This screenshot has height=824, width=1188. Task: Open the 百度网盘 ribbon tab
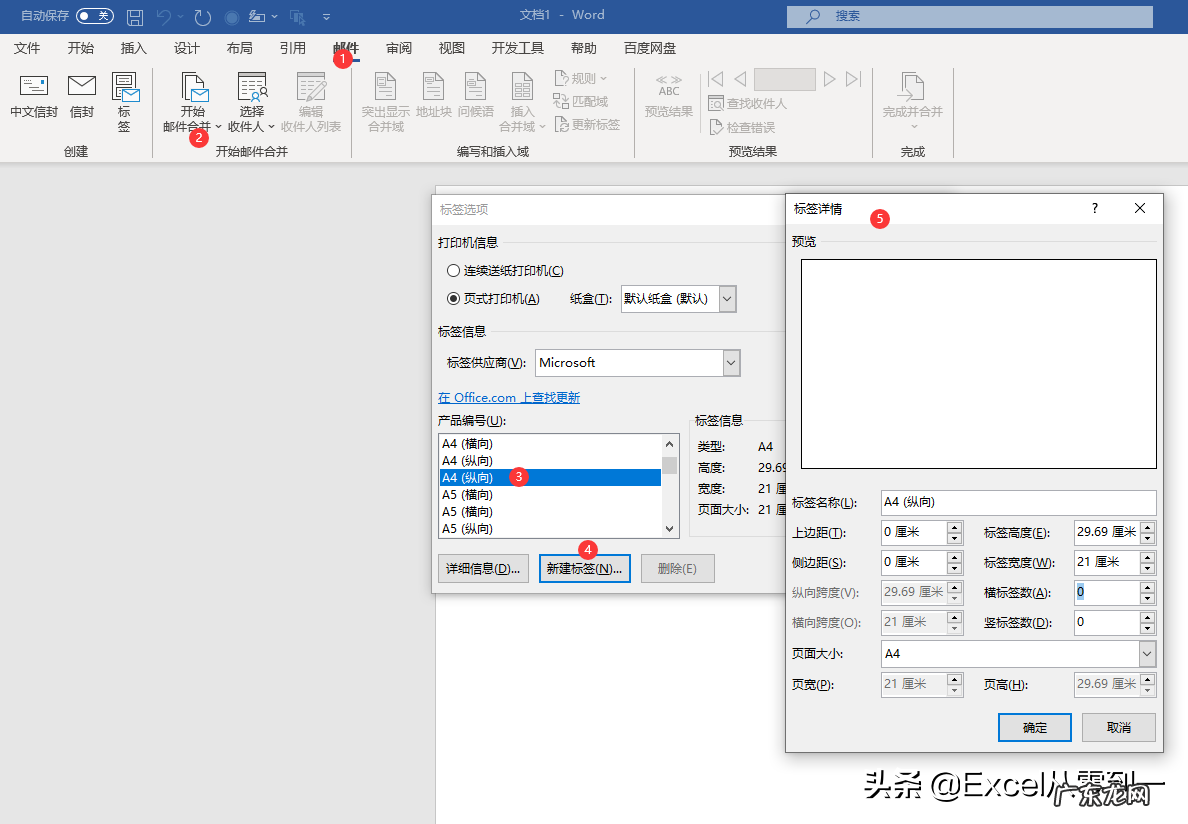pos(649,47)
